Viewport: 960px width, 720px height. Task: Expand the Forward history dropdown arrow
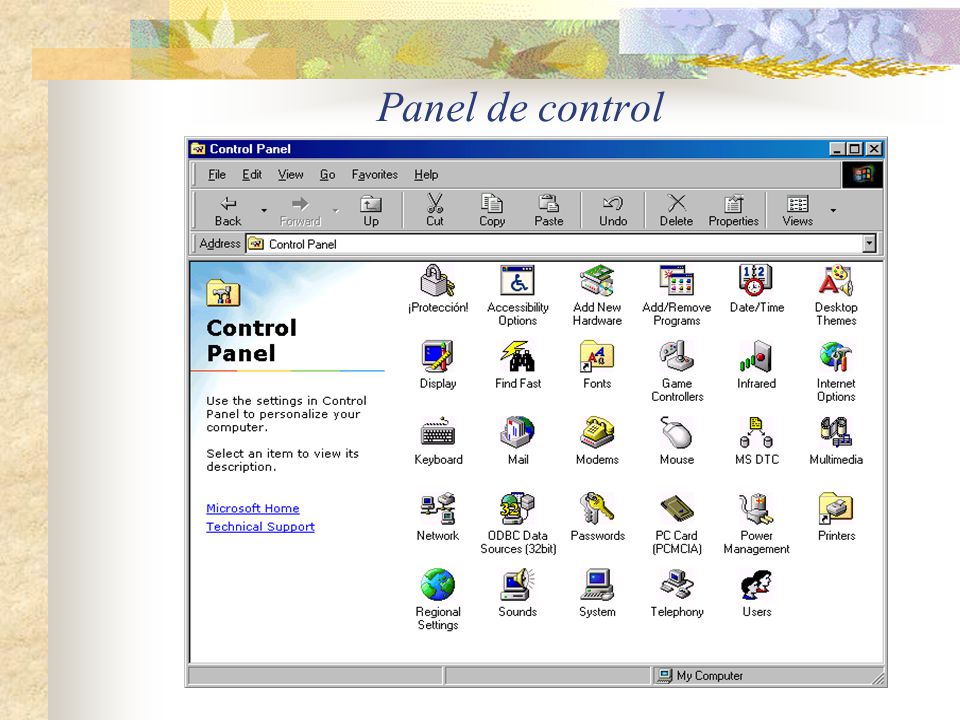click(x=336, y=211)
